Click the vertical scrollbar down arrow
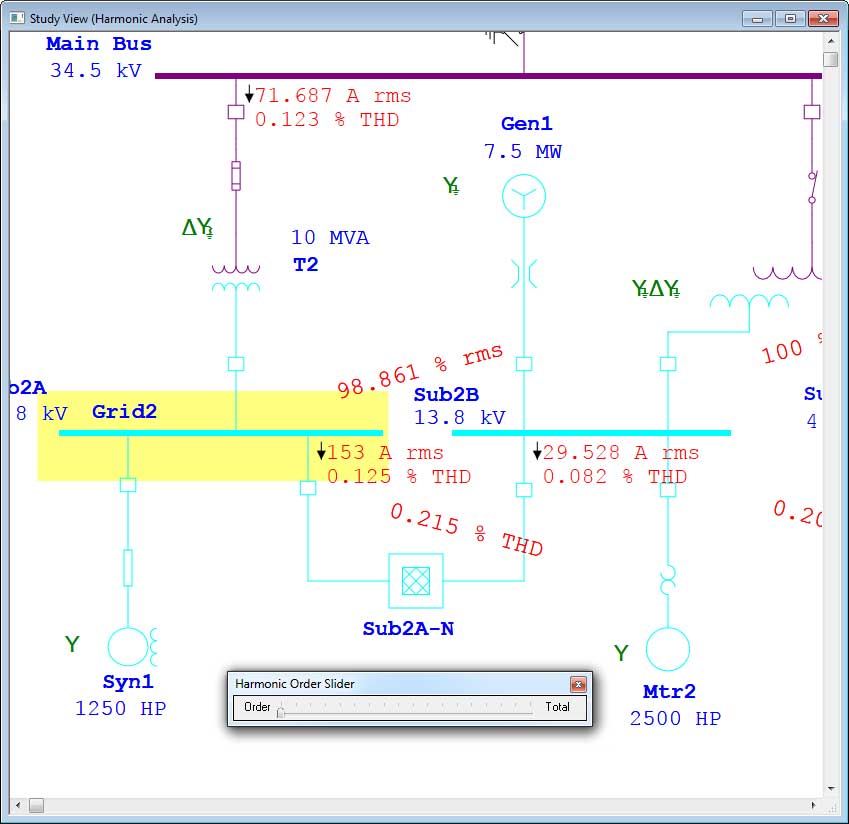This screenshot has height=824, width=849. pos(833,788)
